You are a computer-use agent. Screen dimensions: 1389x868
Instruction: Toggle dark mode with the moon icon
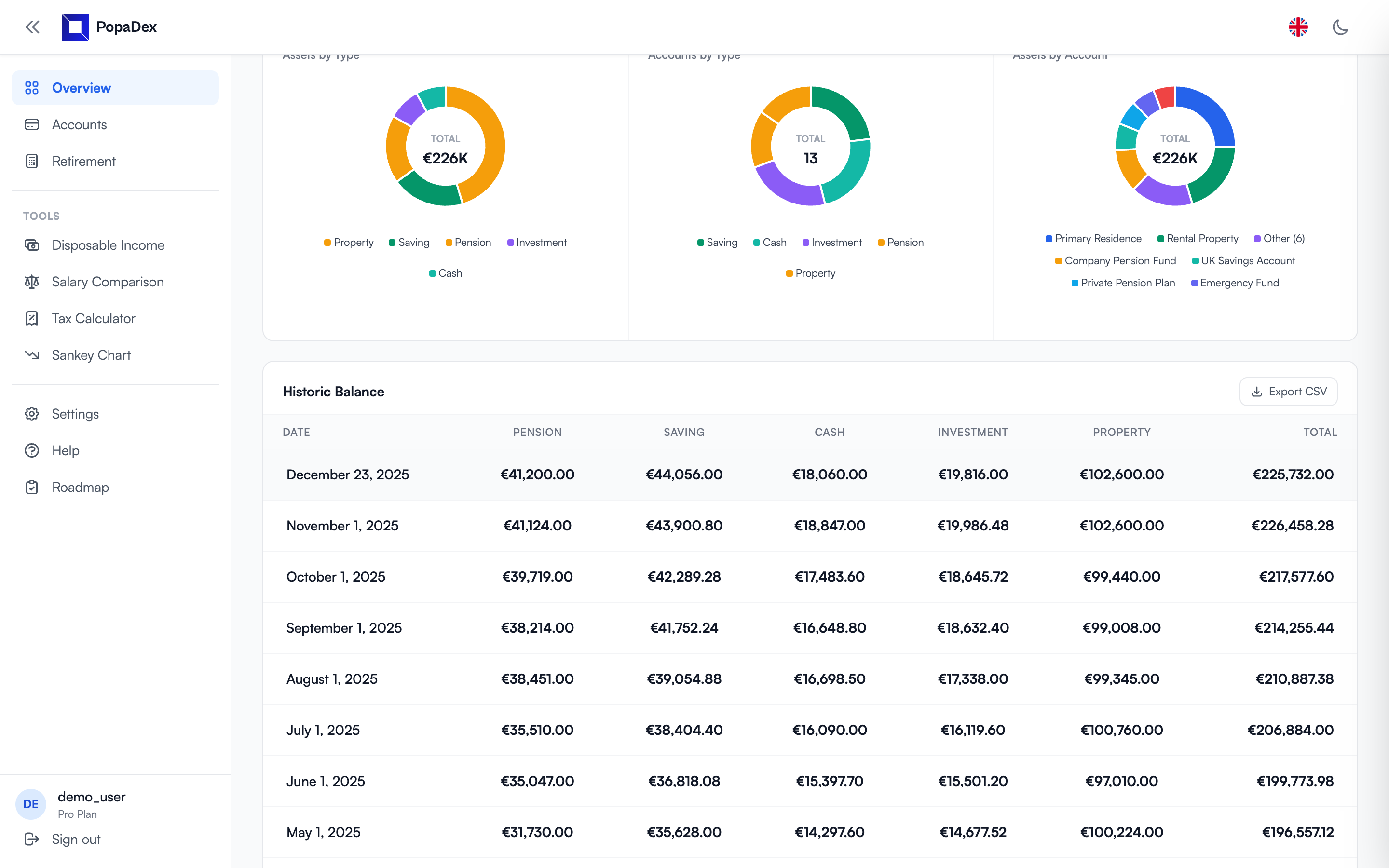pyautogui.click(x=1341, y=27)
